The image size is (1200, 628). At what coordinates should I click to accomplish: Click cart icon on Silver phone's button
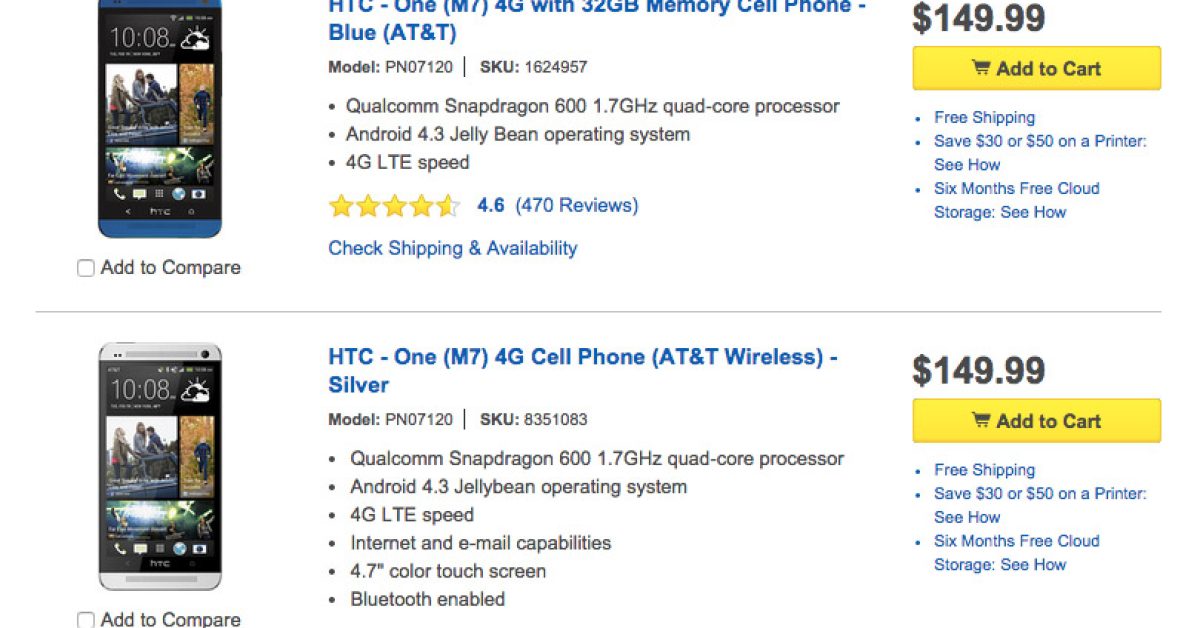(x=981, y=421)
